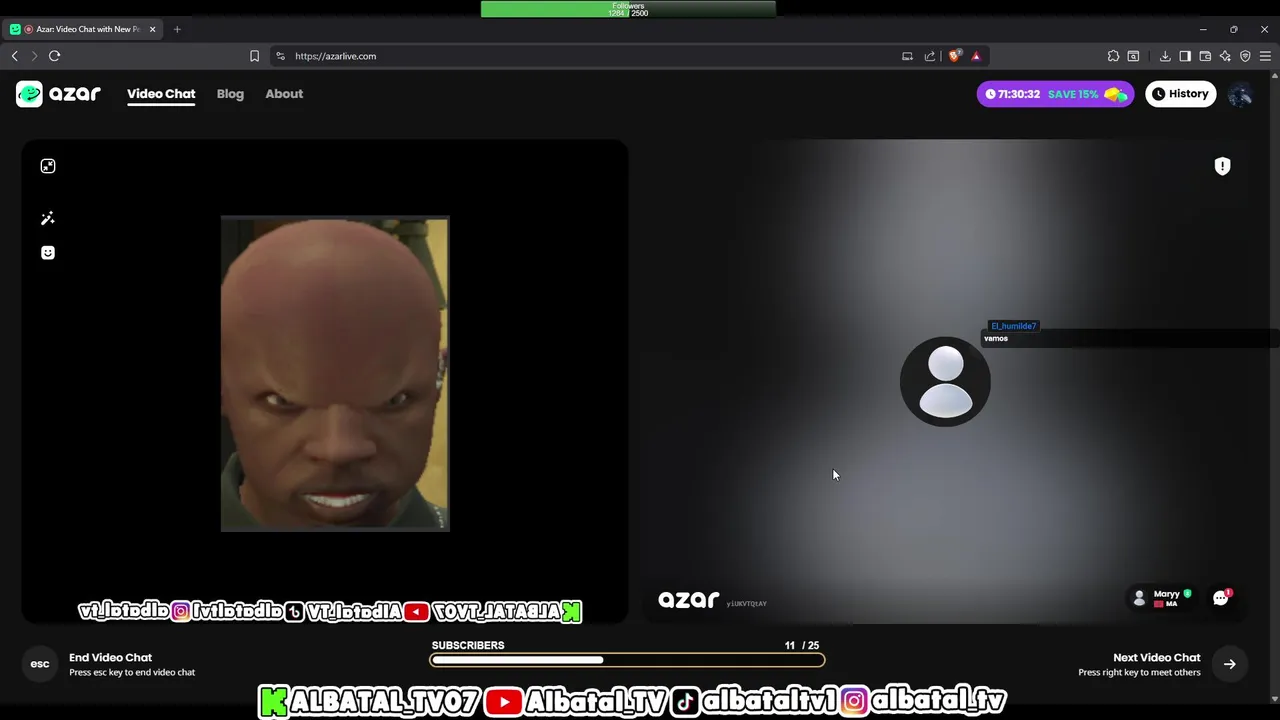The width and height of the screenshot is (1280, 720).
Task: Click the El_humilde7 chat username
Action: click(x=1013, y=326)
